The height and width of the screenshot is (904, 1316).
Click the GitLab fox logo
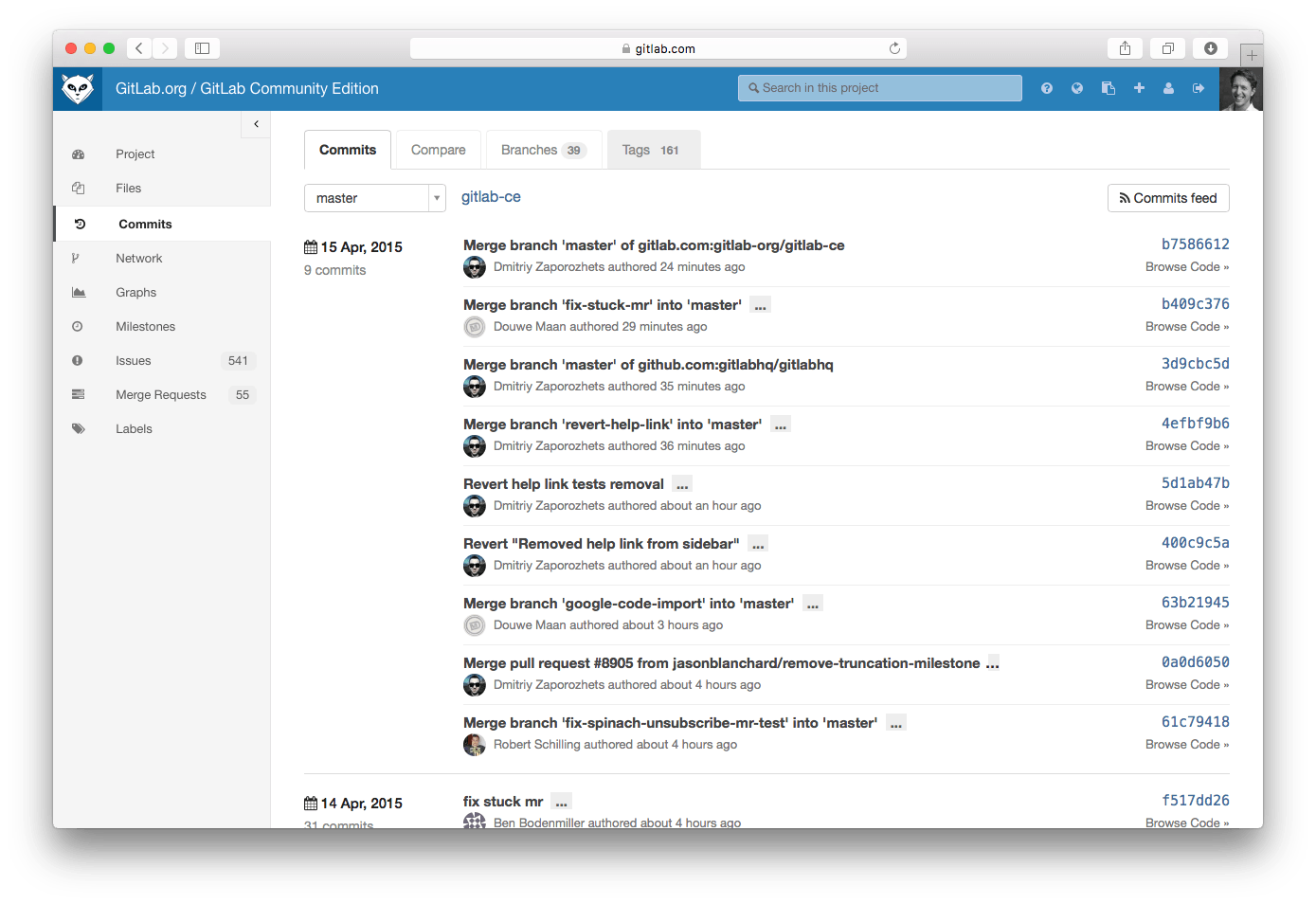78,89
